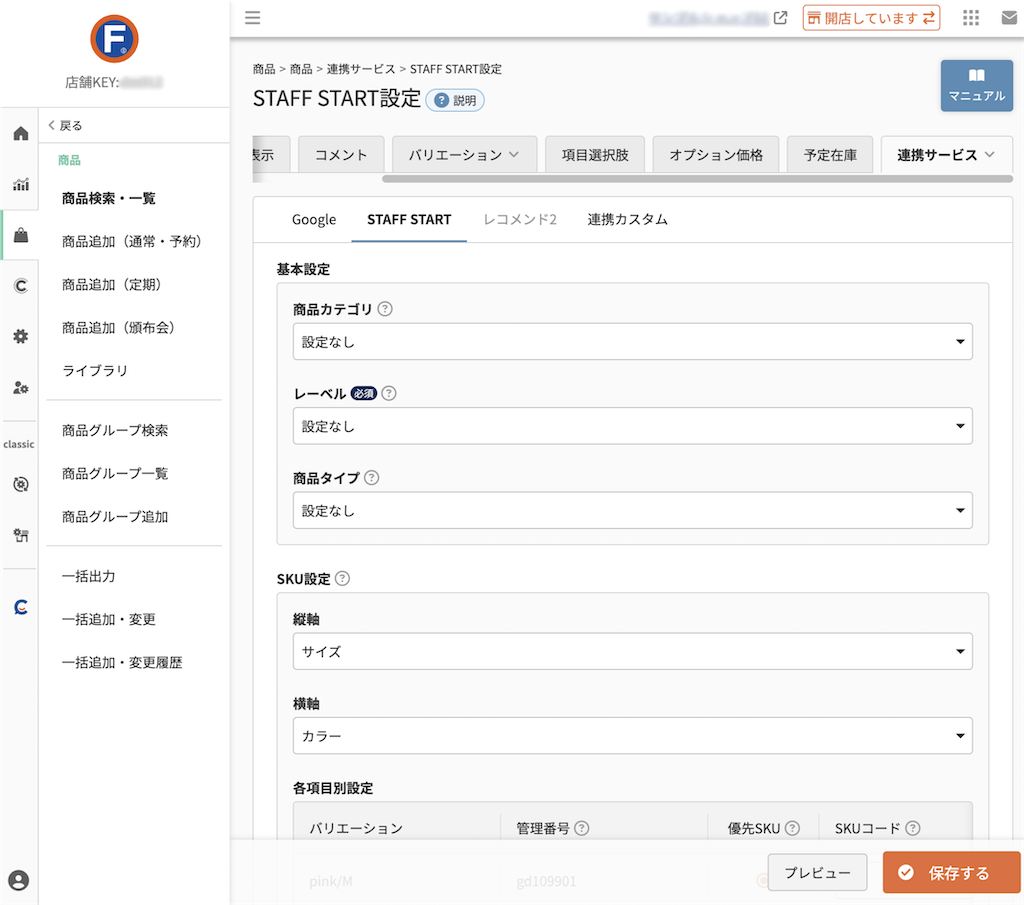The width and height of the screenshot is (1024, 905).
Task: Open the user account icon at the sidebar bottom
Action: [x=19, y=880]
